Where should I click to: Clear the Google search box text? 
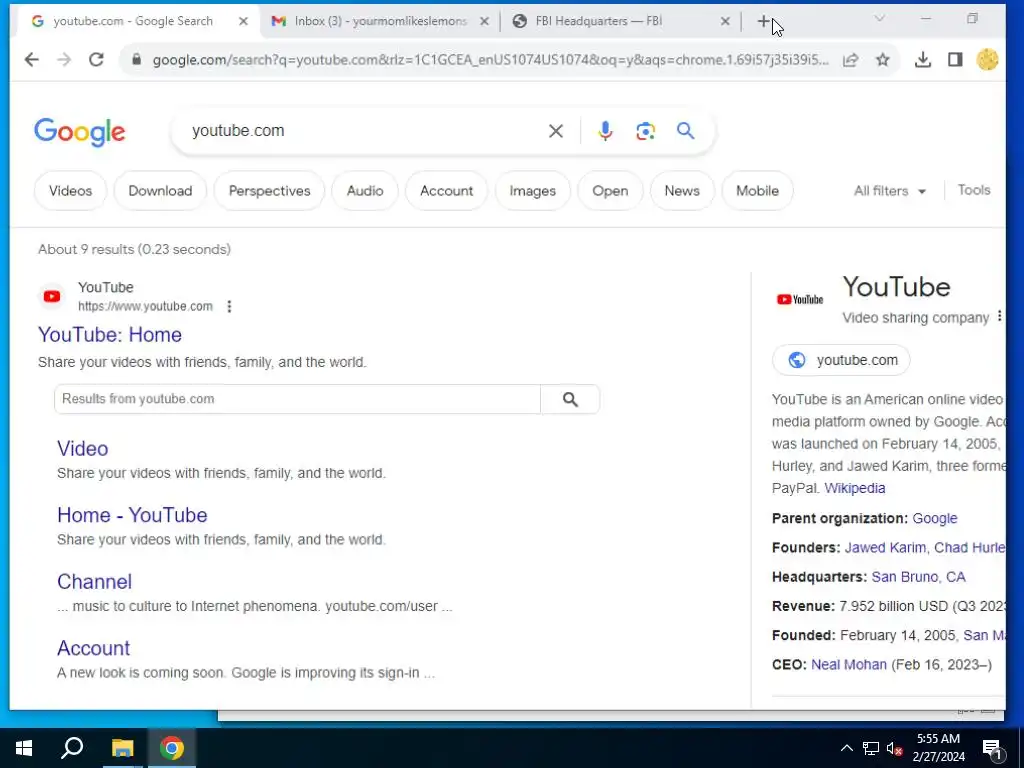tap(556, 131)
